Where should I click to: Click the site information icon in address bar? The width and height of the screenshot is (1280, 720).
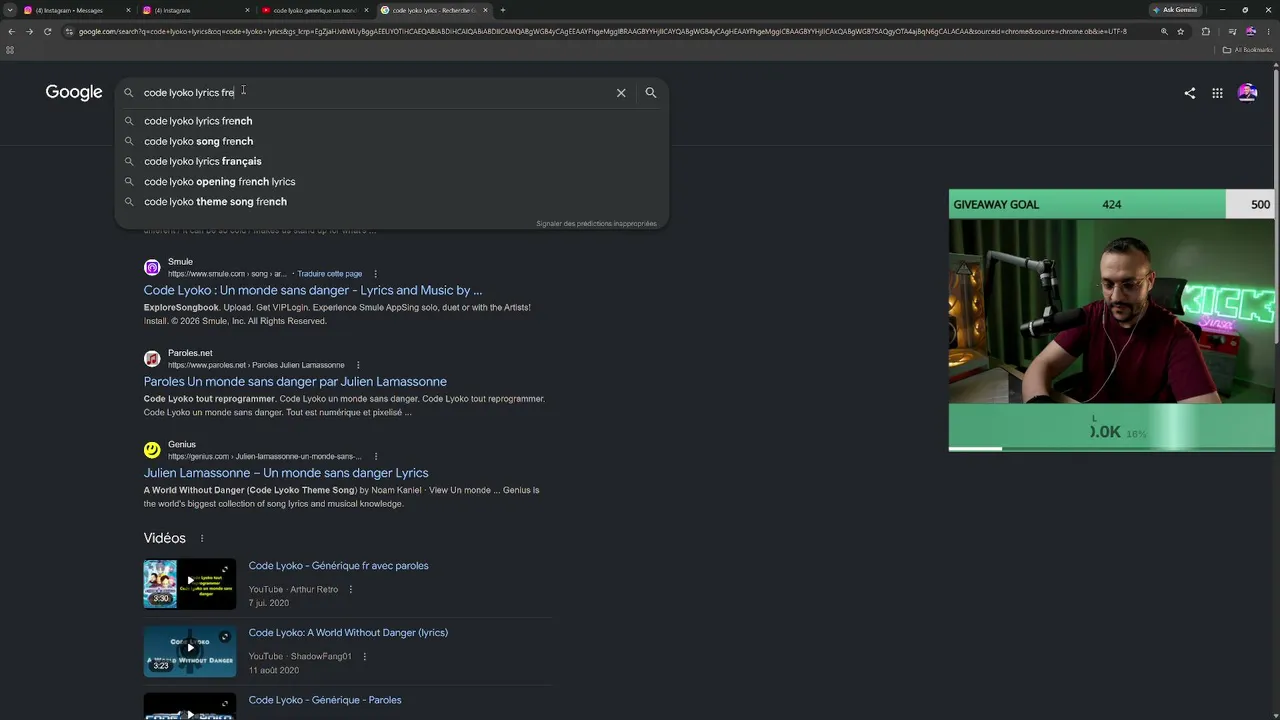[x=69, y=31]
